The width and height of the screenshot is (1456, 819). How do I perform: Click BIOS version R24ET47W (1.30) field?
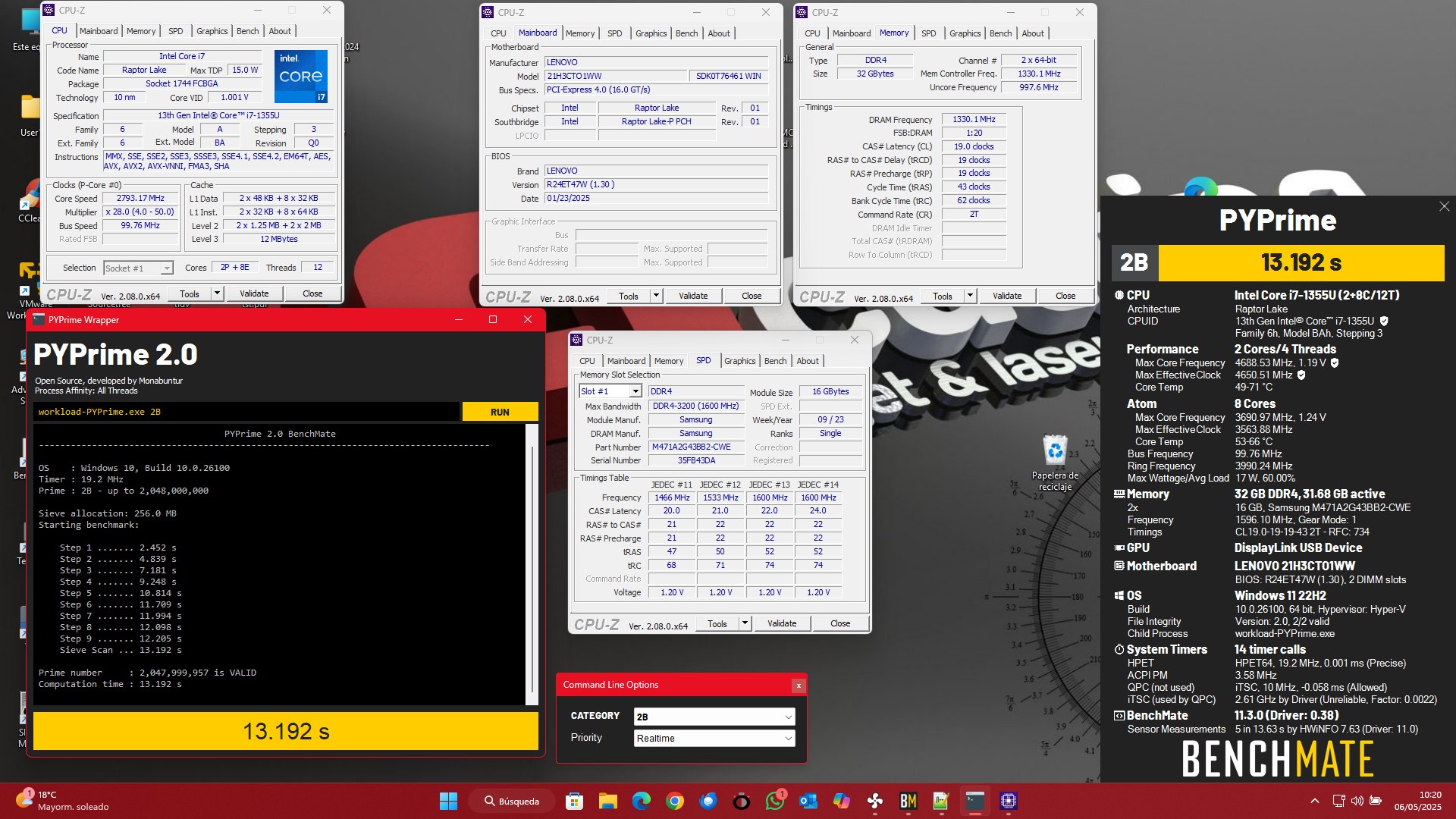[656, 184]
